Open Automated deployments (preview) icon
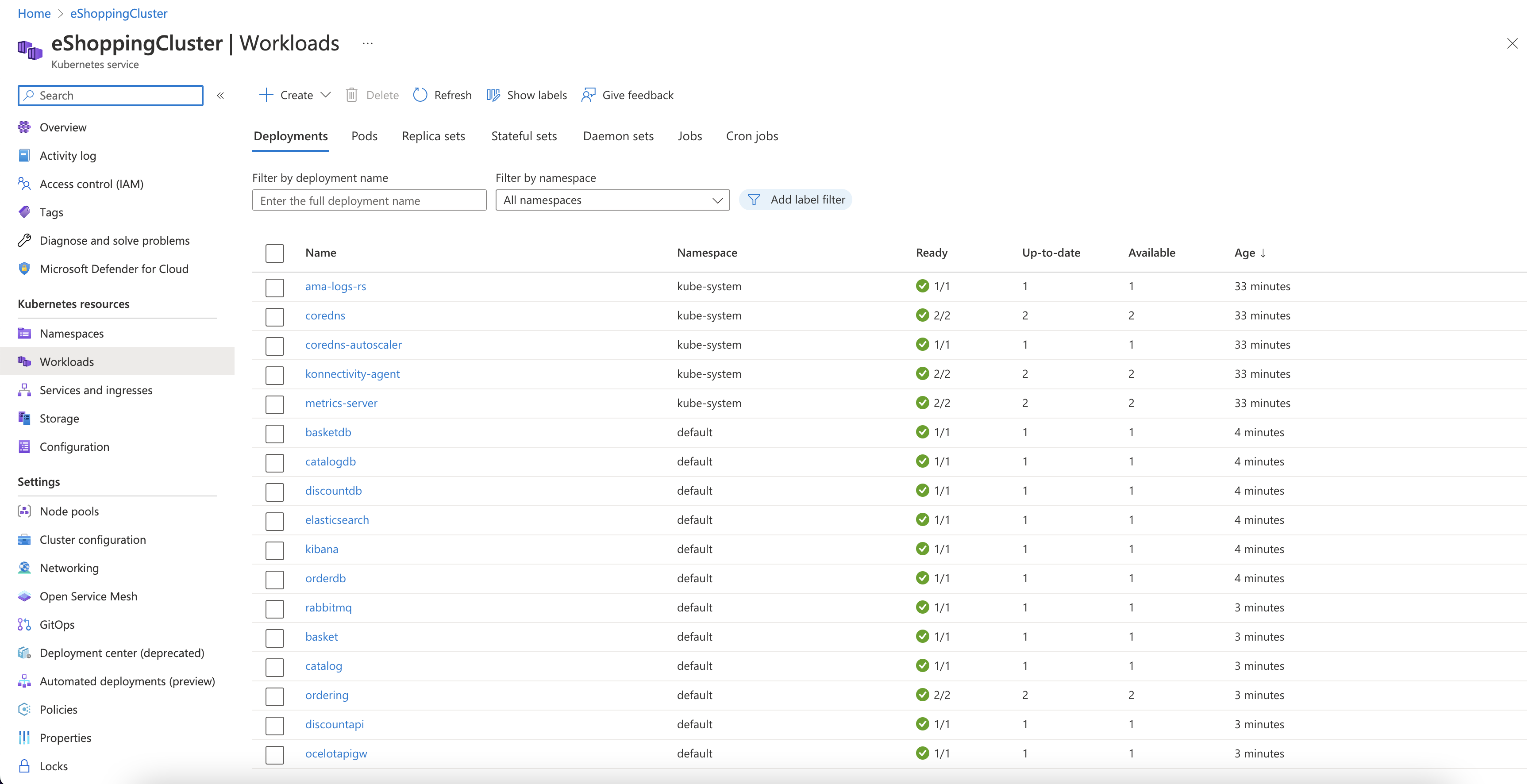This screenshot has height=784, width=1540. click(x=24, y=681)
